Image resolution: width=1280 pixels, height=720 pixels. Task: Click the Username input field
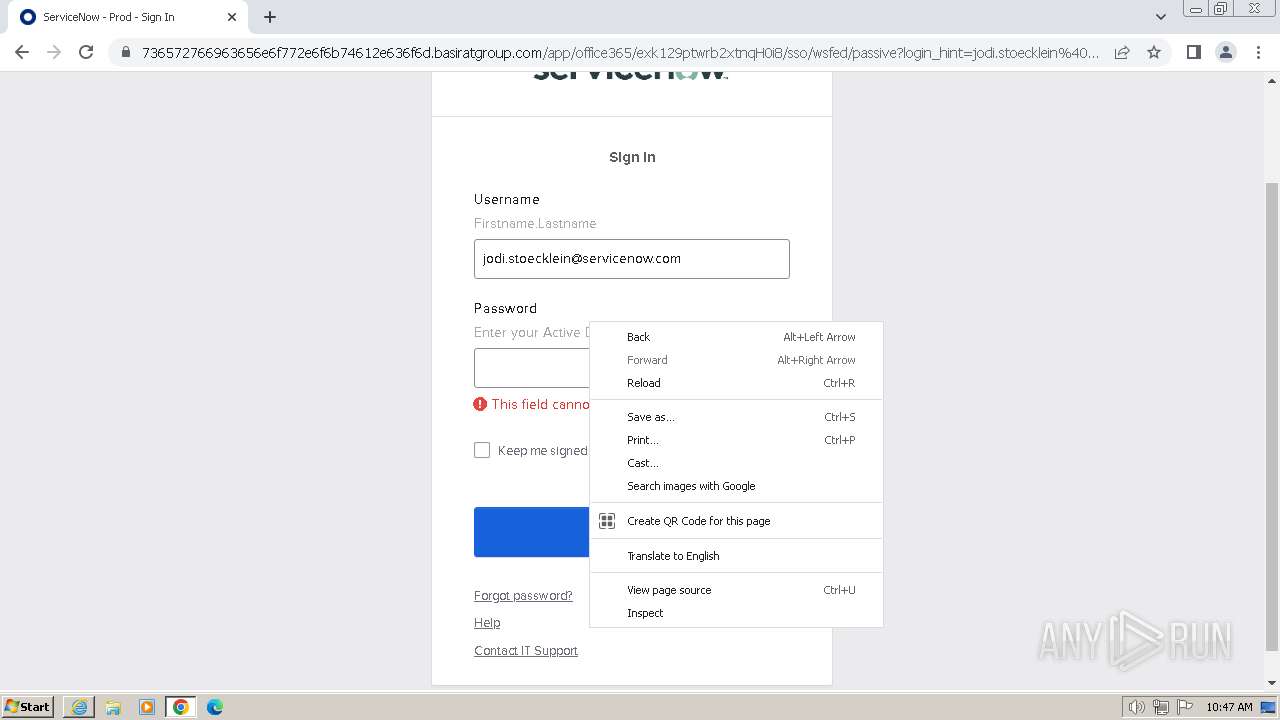click(632, 258)
